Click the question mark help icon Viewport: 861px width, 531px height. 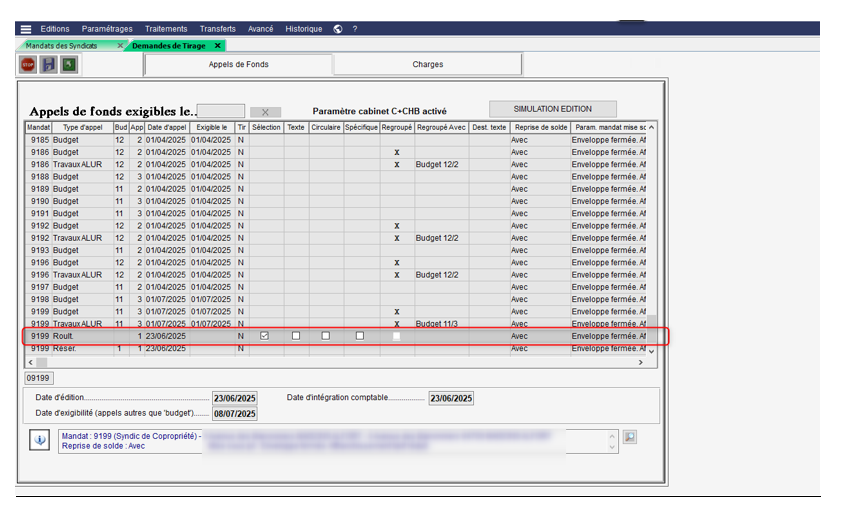[355, 29]
